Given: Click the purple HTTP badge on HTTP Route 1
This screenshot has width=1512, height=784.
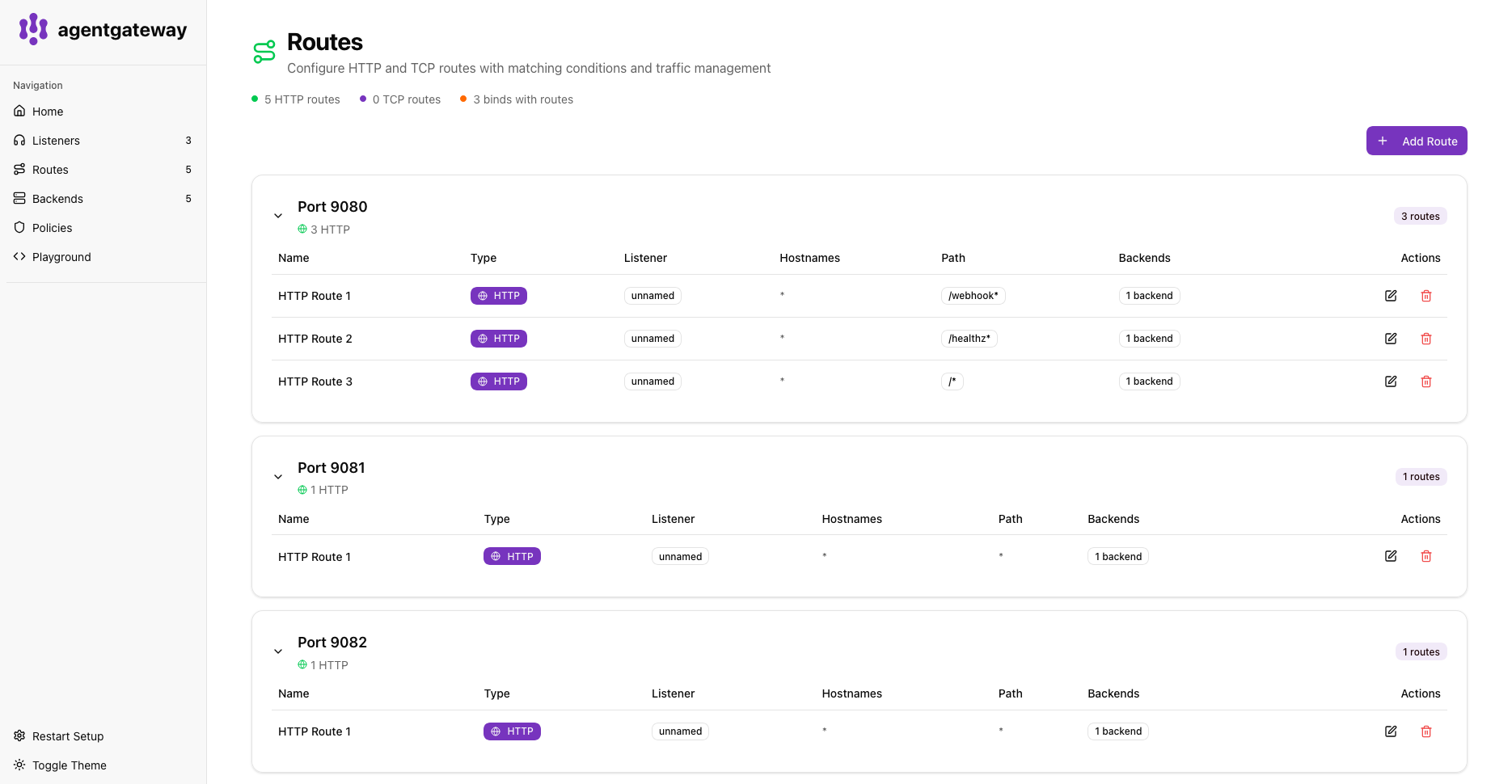Looking at the screenshot, I should (498, 295).
